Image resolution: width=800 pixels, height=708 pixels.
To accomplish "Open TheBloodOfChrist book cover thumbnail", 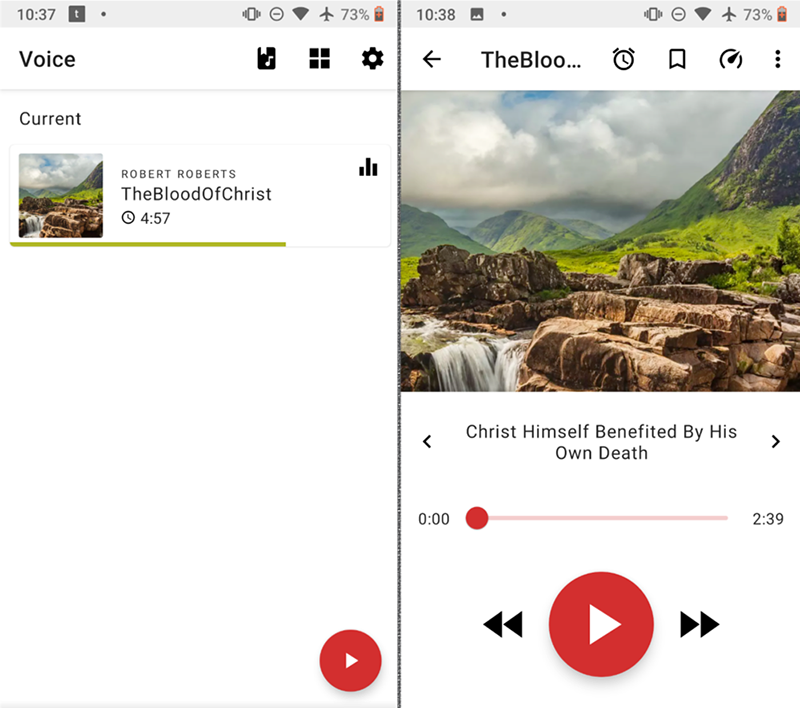I will point(61,195).
